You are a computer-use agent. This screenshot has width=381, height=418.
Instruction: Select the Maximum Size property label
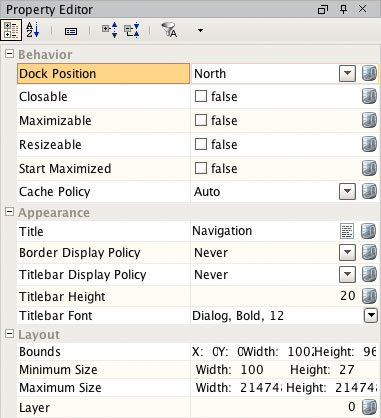[60, 388]
